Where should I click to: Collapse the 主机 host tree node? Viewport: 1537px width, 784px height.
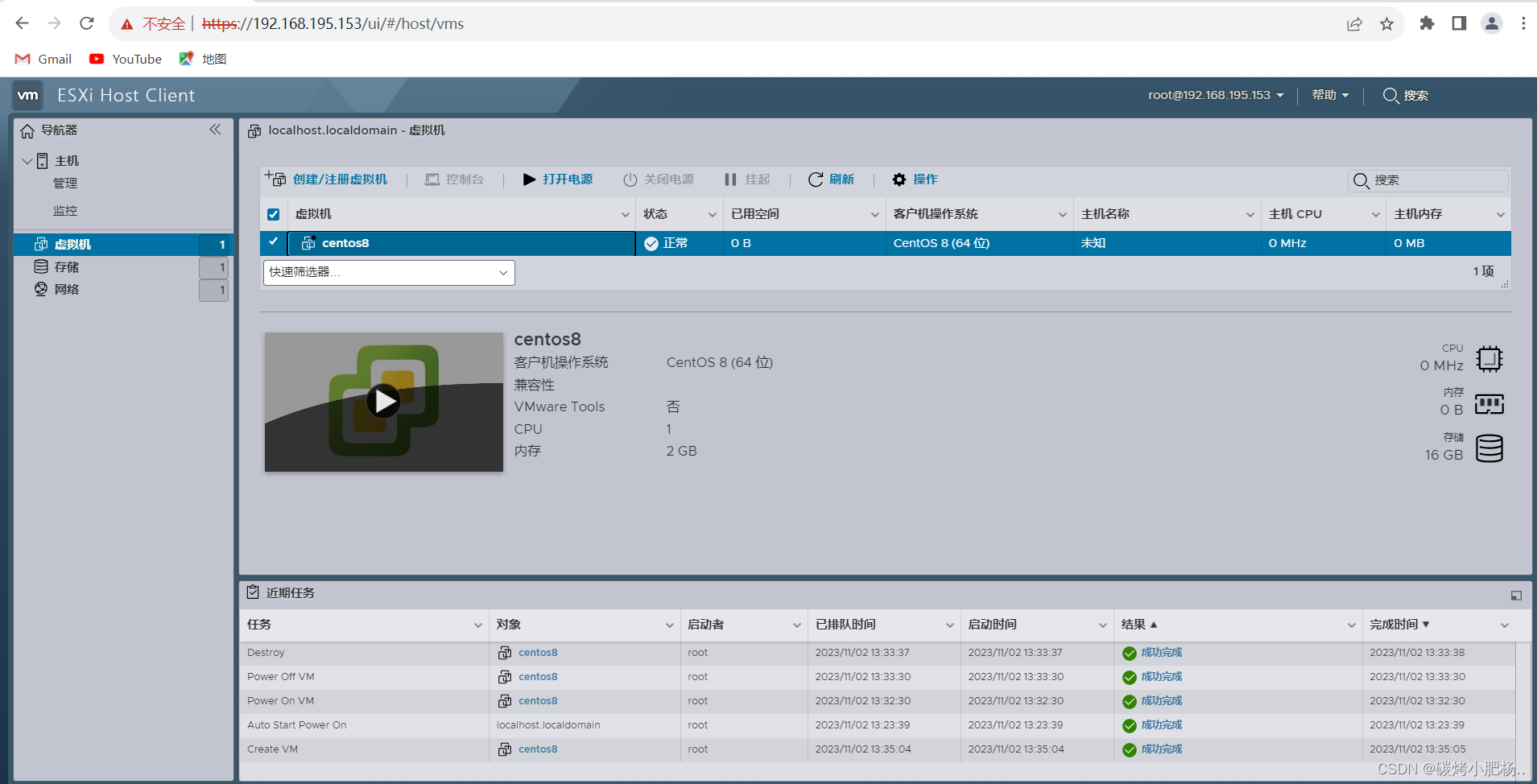(27, 161)
